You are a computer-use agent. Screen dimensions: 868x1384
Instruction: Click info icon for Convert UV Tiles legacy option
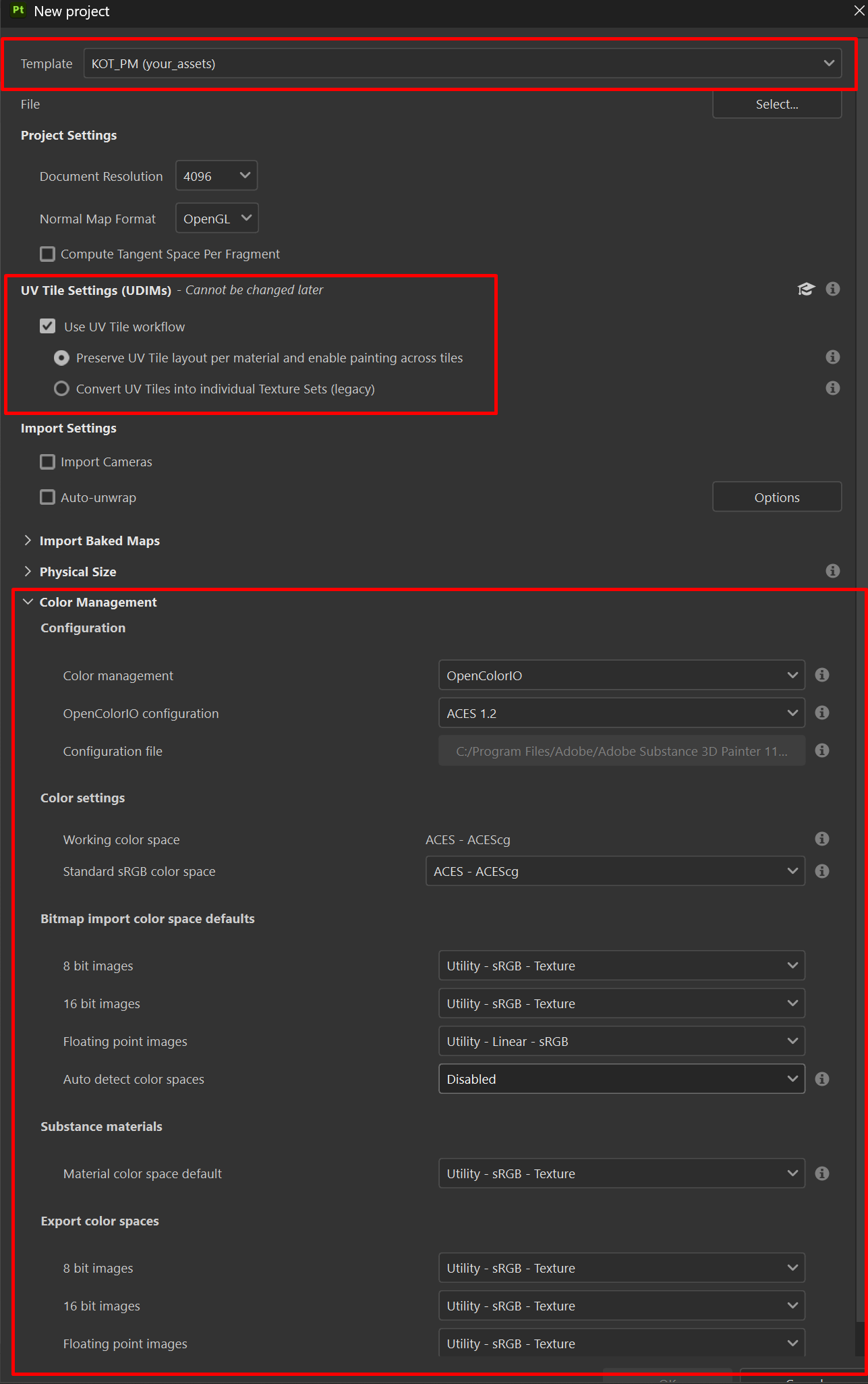pyautogui.click(x=833, y=388)
